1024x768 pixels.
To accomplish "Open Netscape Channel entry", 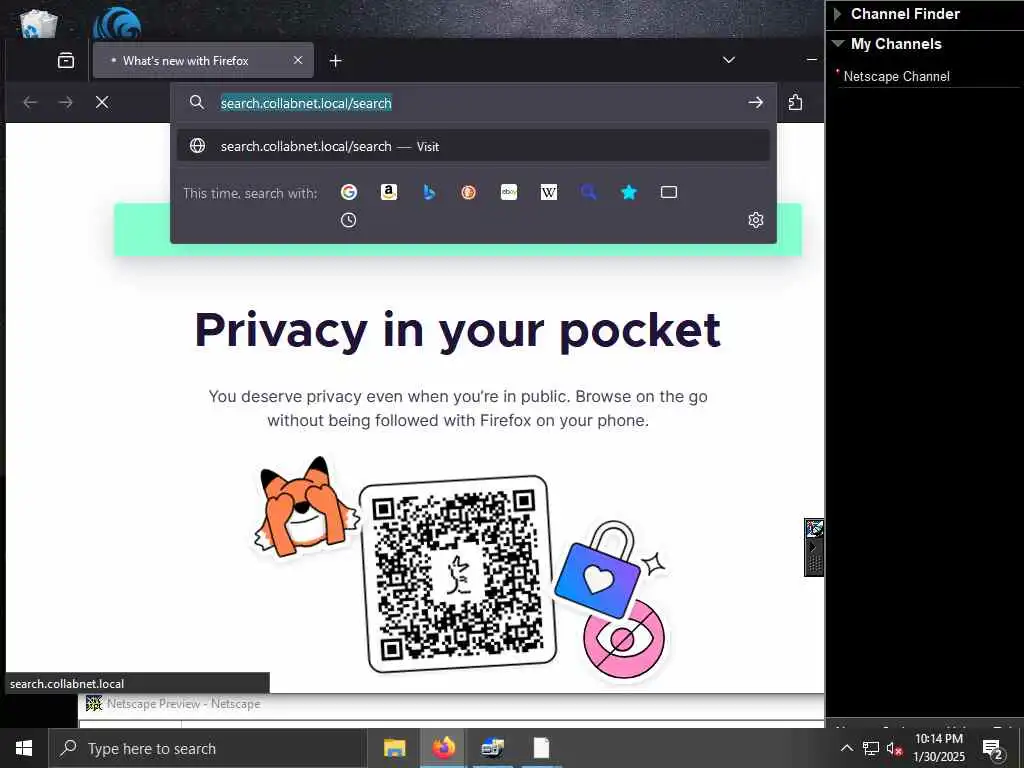I will pyautogui.click(x=896, y=76).
